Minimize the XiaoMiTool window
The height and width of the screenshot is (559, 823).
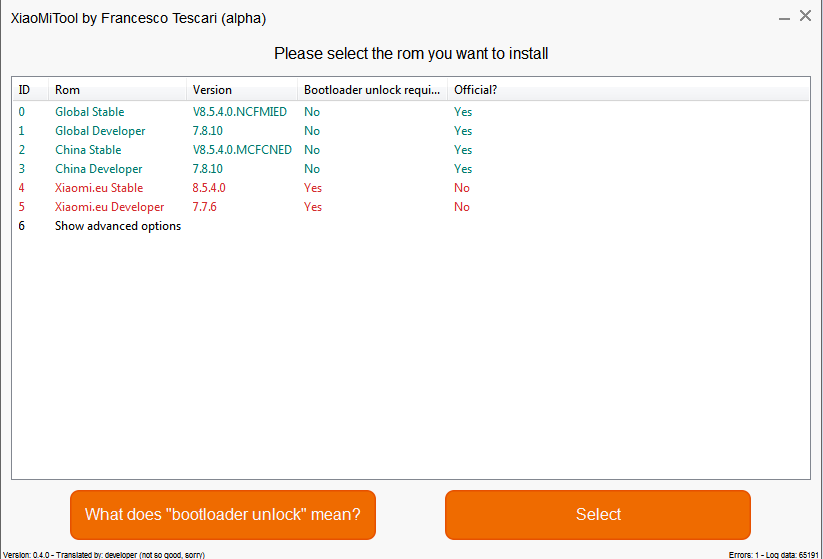tap(784, 17)
